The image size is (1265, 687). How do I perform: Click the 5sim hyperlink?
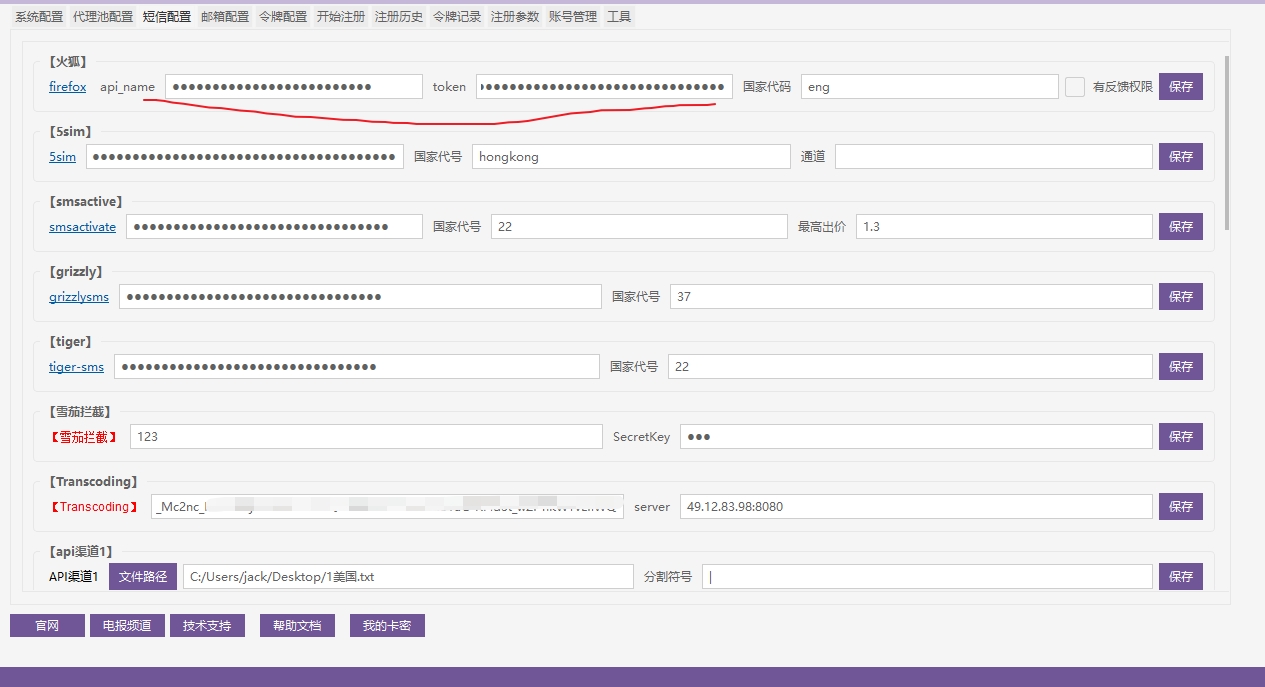point(62,157)
